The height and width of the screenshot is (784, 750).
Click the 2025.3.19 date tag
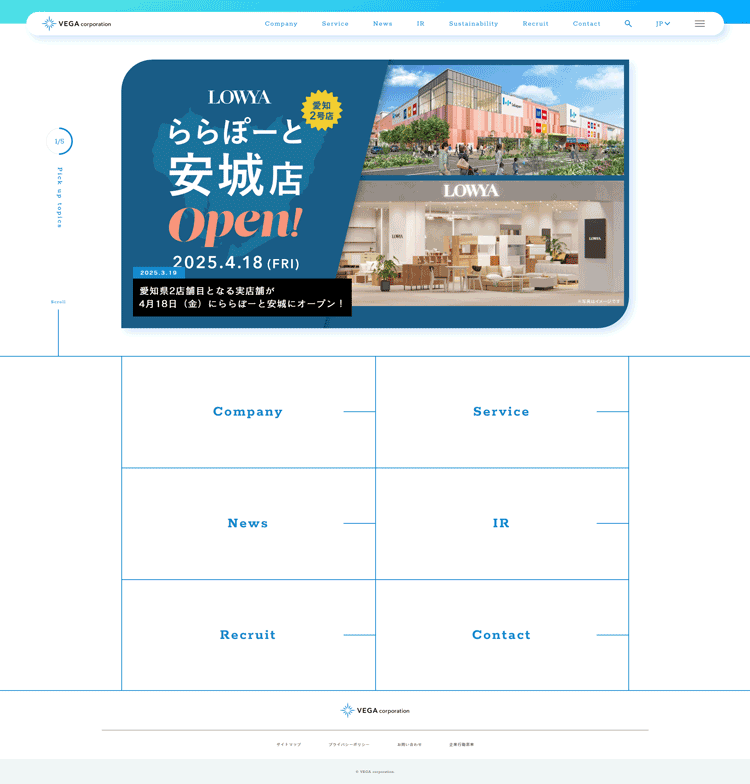(158, 272)
